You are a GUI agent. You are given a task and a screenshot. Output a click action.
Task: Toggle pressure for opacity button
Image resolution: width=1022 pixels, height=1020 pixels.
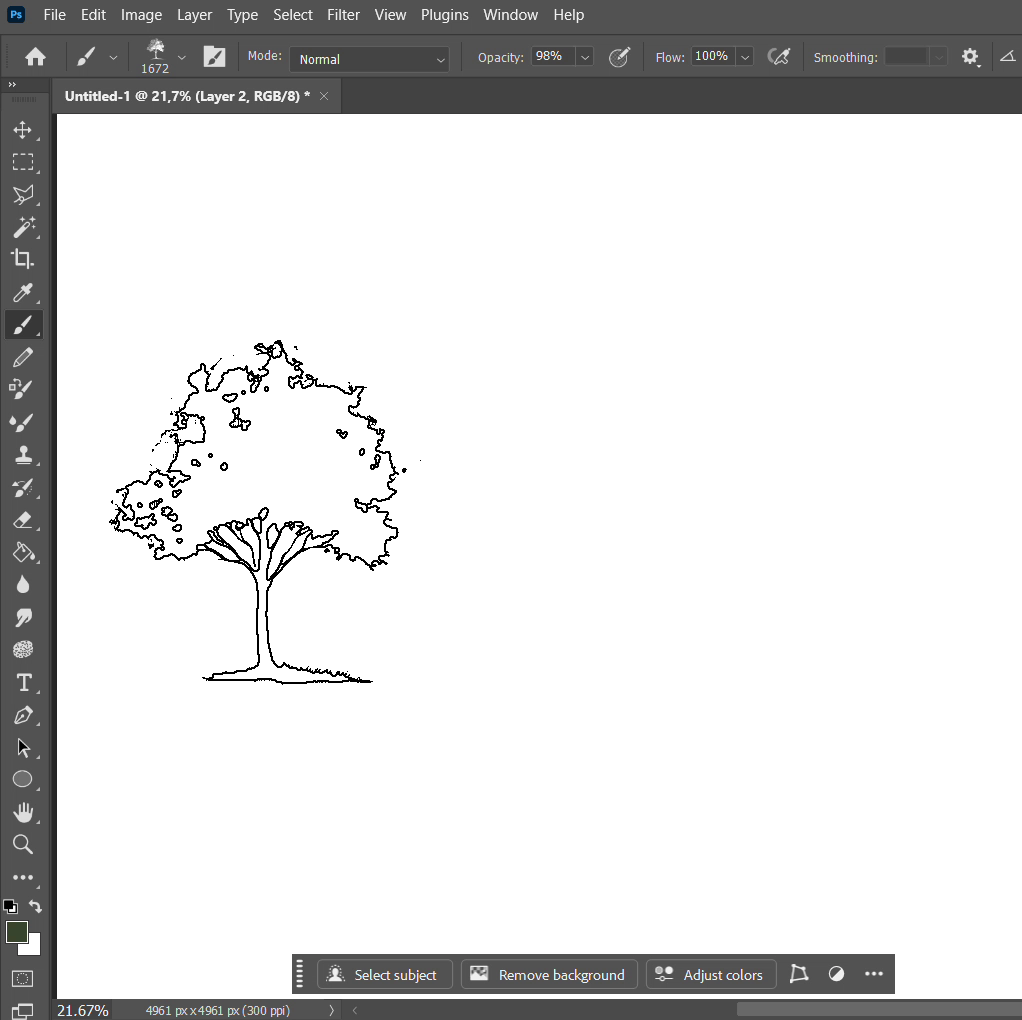(619, 57)
